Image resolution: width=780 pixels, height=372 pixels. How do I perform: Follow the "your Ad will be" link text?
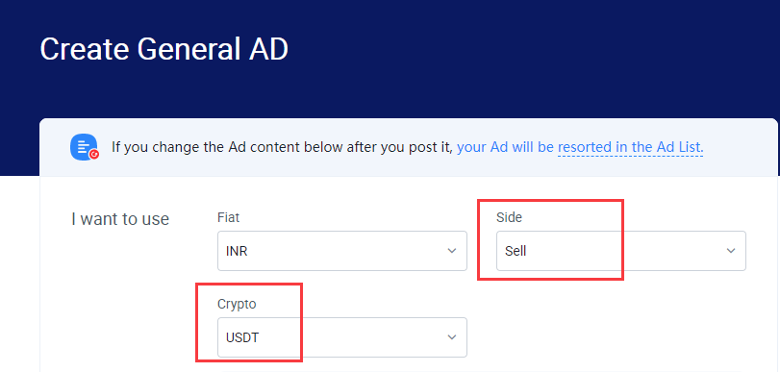click(505, 147)
